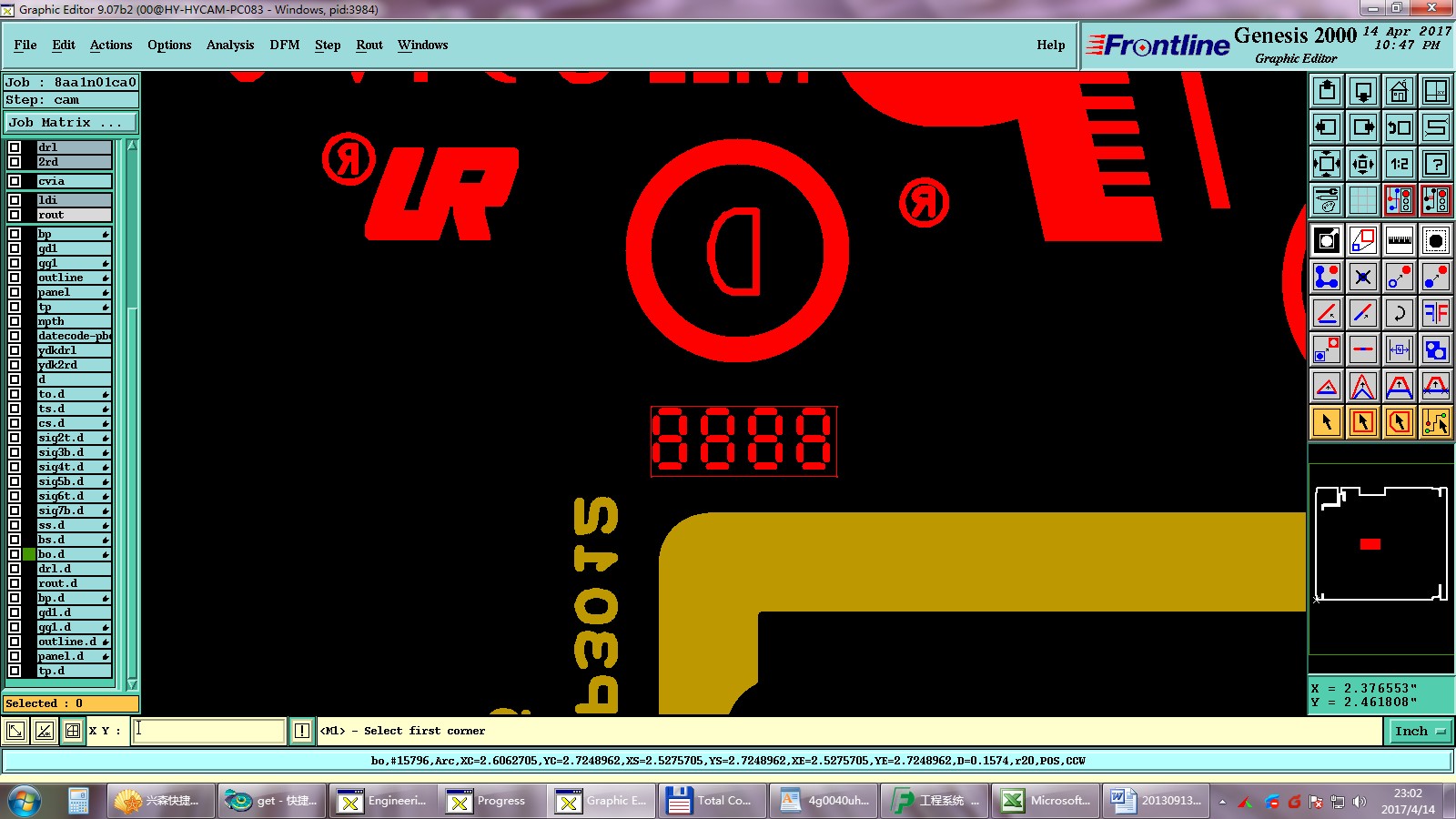Click the exclamation mark icon
Screen dimensions: 1456x819
pyautogui.click(x=302, y=731)
